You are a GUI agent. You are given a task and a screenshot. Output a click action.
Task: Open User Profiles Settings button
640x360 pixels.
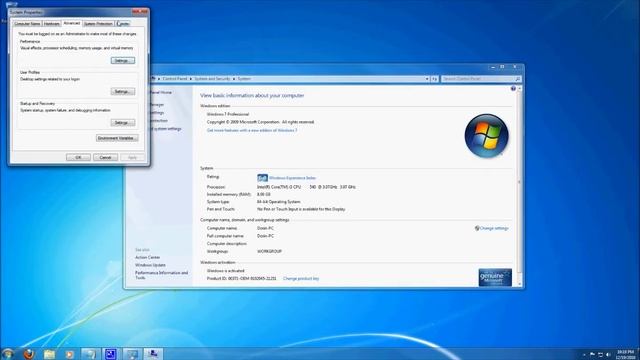pos(122,91)
